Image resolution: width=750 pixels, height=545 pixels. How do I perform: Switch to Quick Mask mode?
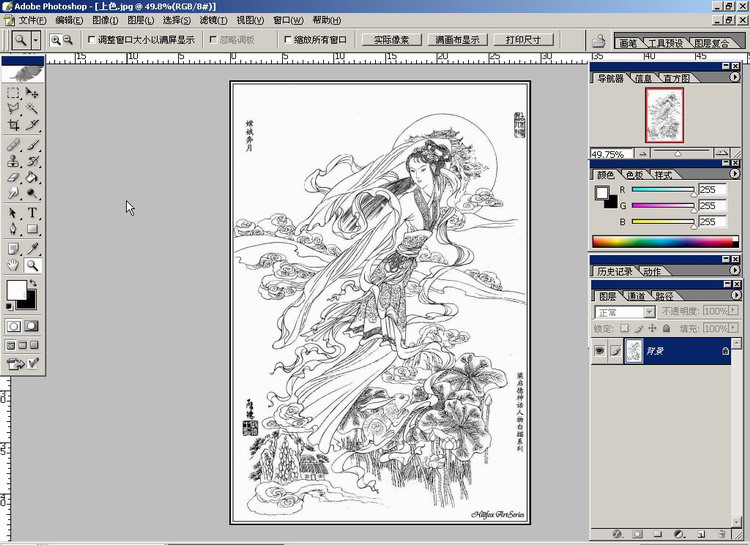tap(32, 326)
